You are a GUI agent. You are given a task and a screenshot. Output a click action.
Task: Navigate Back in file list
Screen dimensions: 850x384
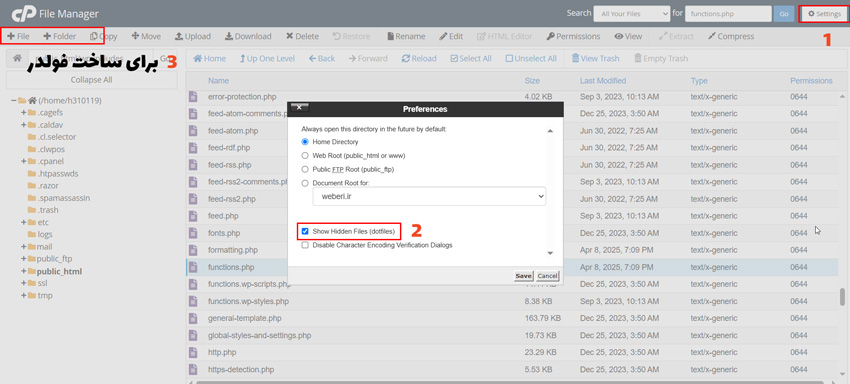pyautogui.click(x=322, y=58)
